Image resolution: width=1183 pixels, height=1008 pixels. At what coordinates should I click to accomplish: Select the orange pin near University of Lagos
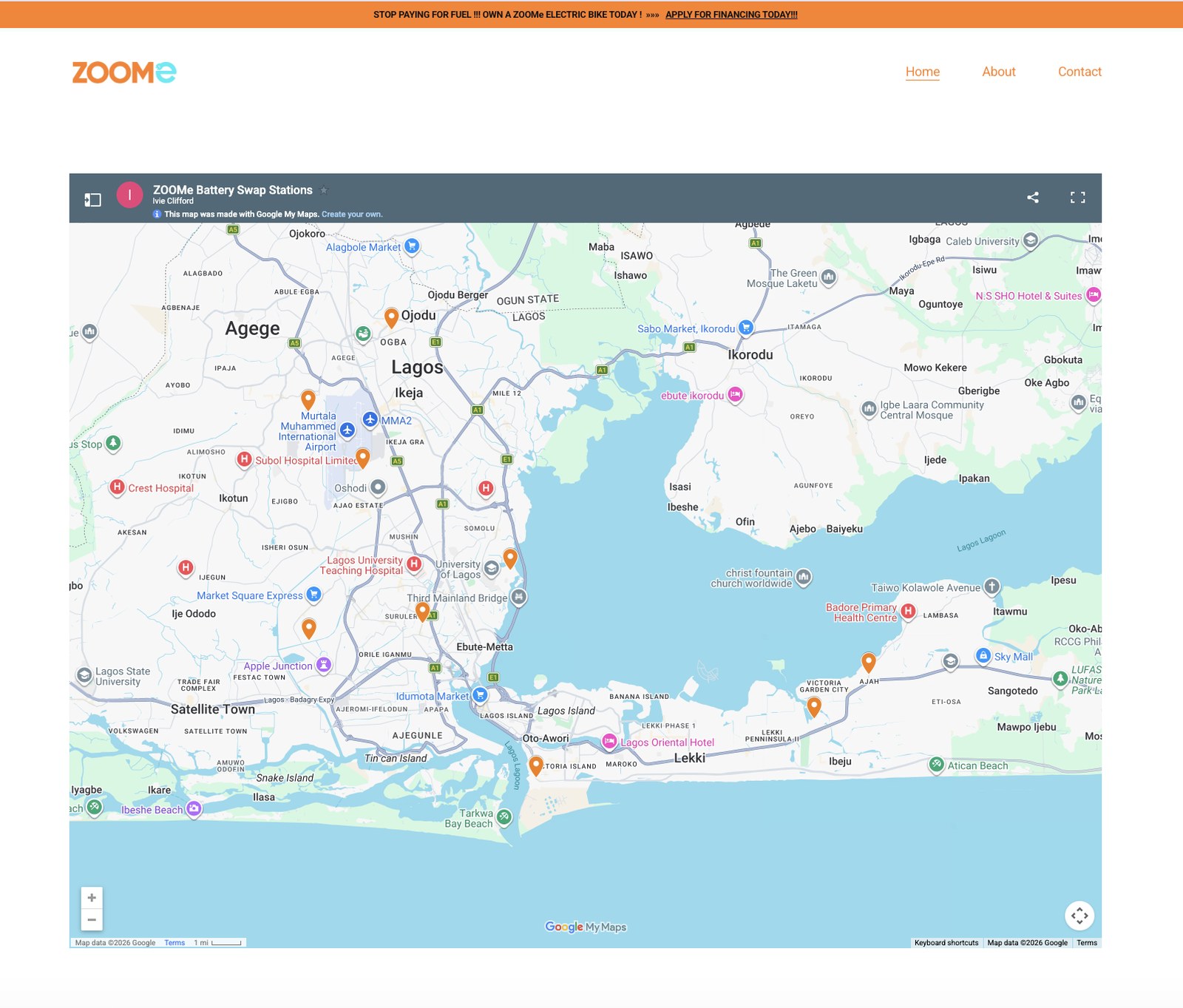pyautogui.click(x=510, y=558)
